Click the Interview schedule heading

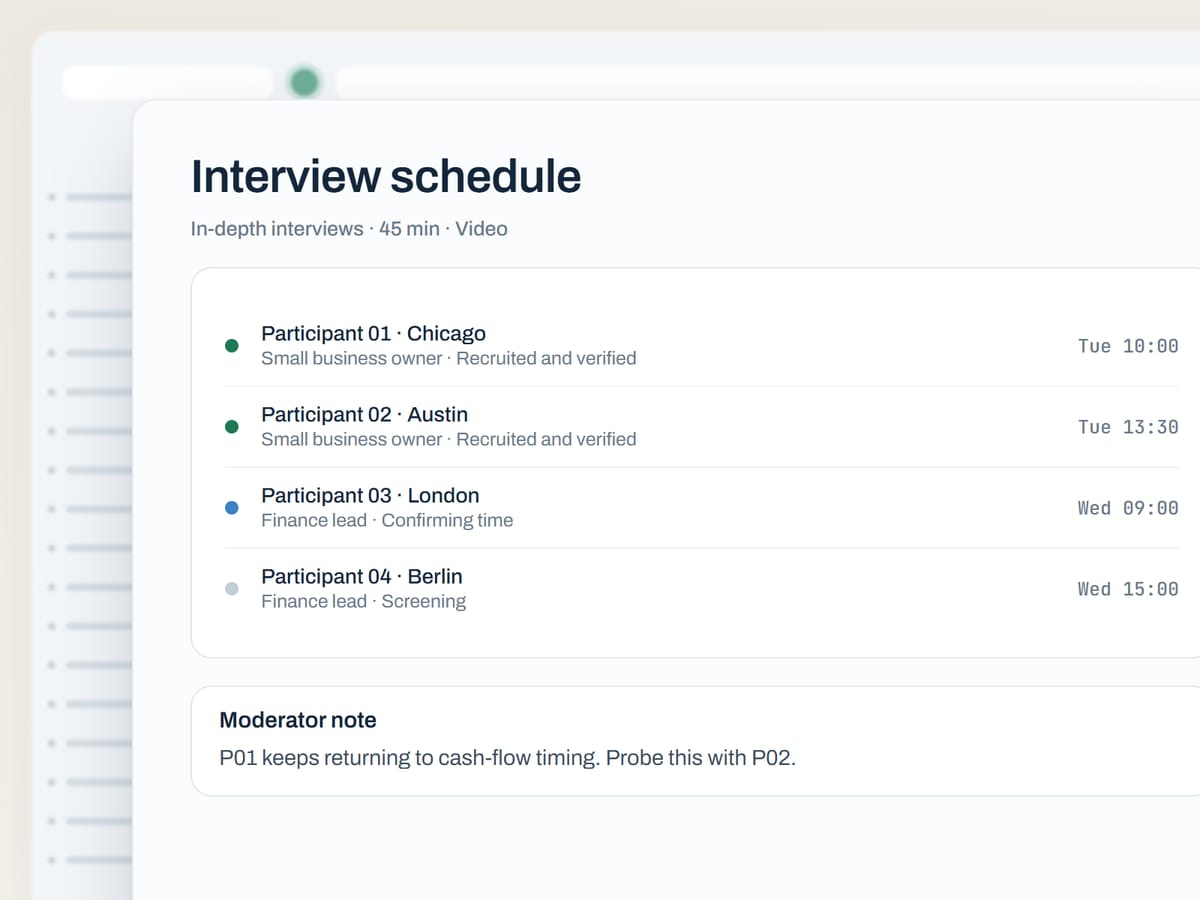[386, 177]
